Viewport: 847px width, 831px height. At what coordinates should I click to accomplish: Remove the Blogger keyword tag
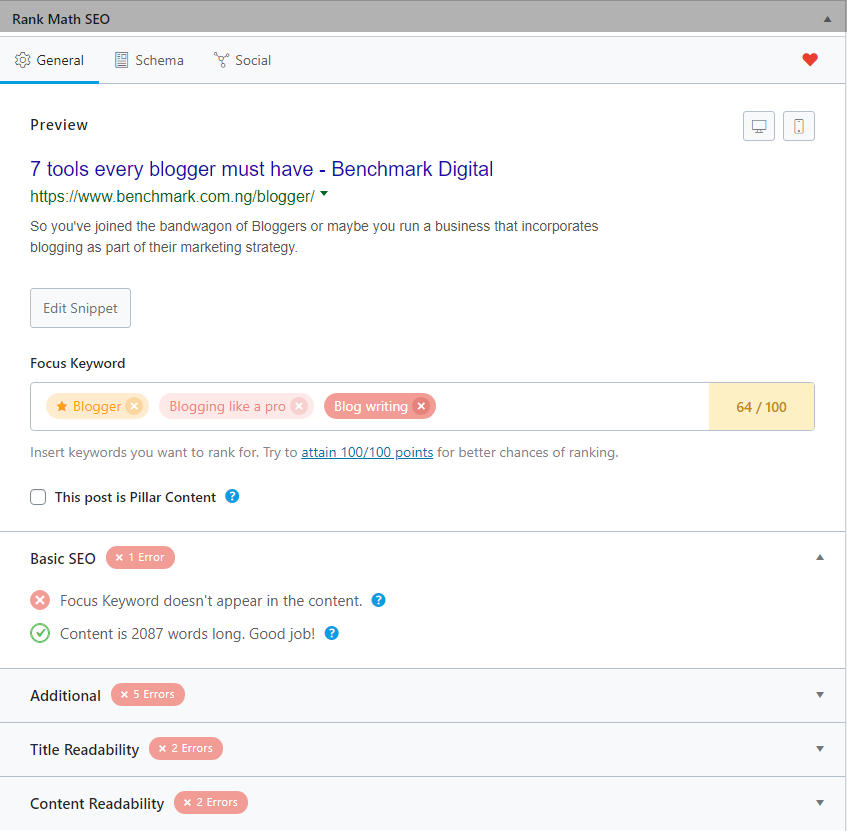[x=135, y=406]
